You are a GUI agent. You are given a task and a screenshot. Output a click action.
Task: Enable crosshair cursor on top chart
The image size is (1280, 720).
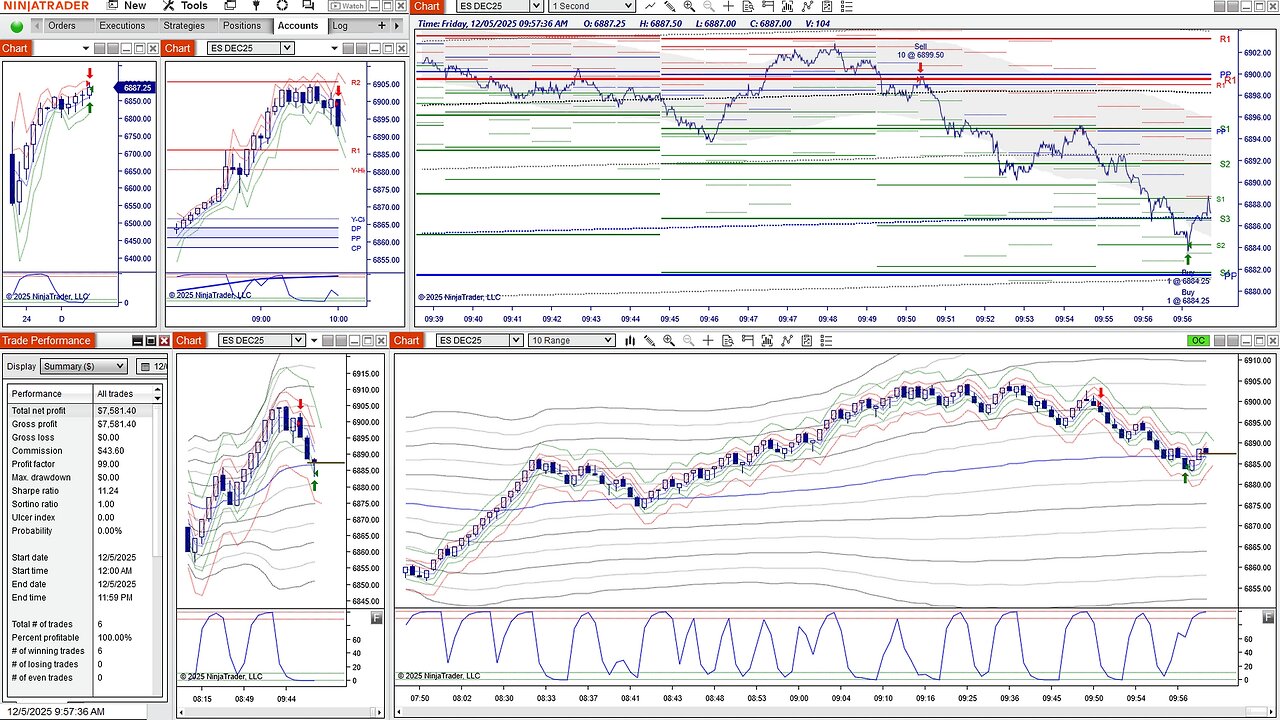[x=728, y=6]
